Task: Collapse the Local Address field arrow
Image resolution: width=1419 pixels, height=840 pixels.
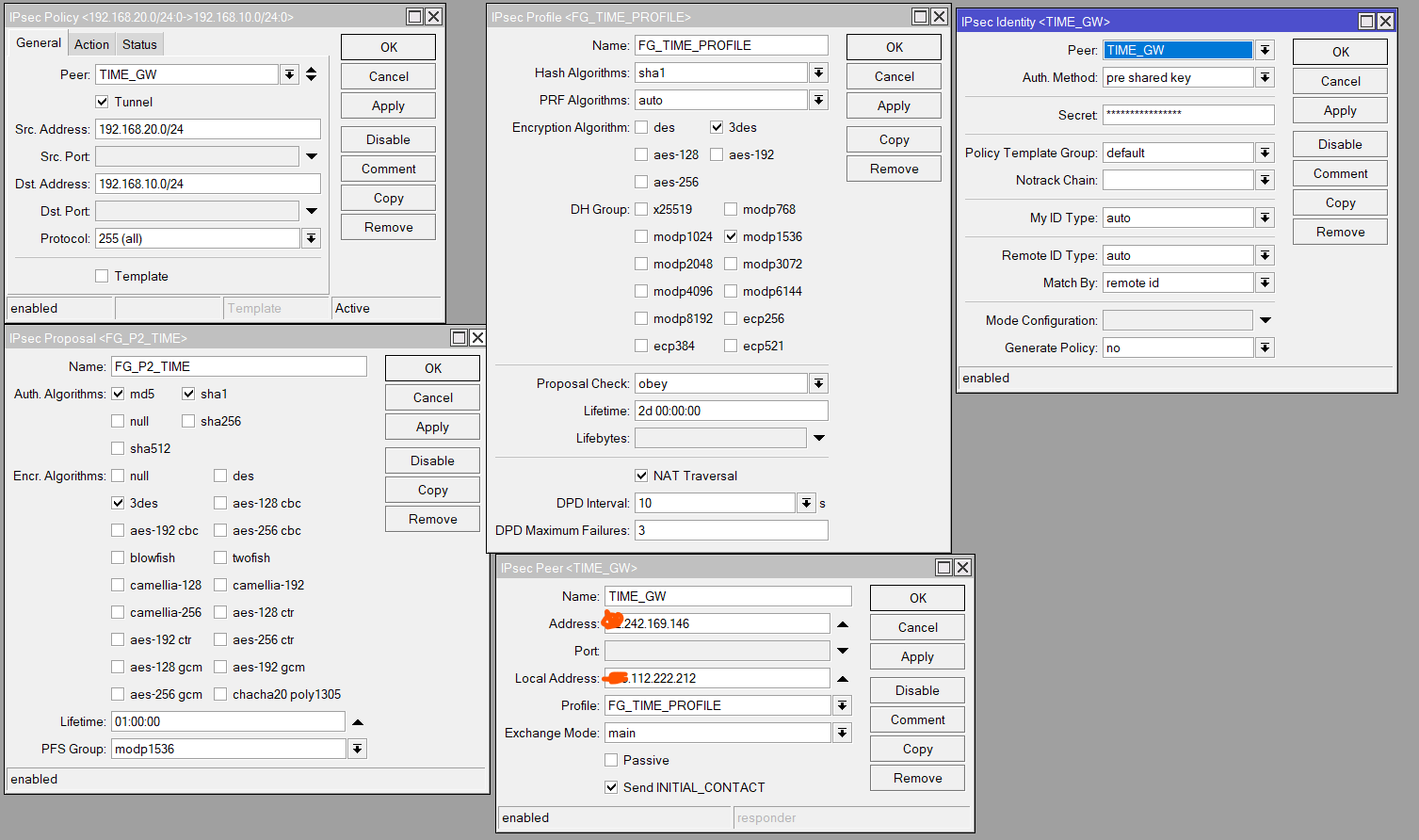Action: pyautogui.click(x=842, y=678)
